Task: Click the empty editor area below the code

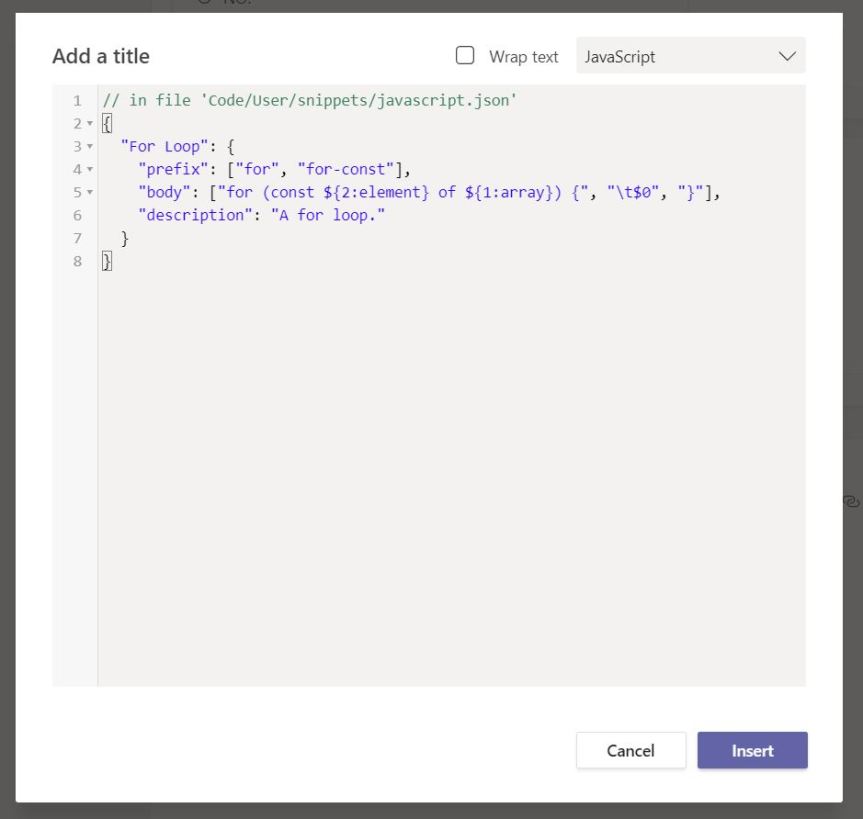Action: (x=450, y=480)
